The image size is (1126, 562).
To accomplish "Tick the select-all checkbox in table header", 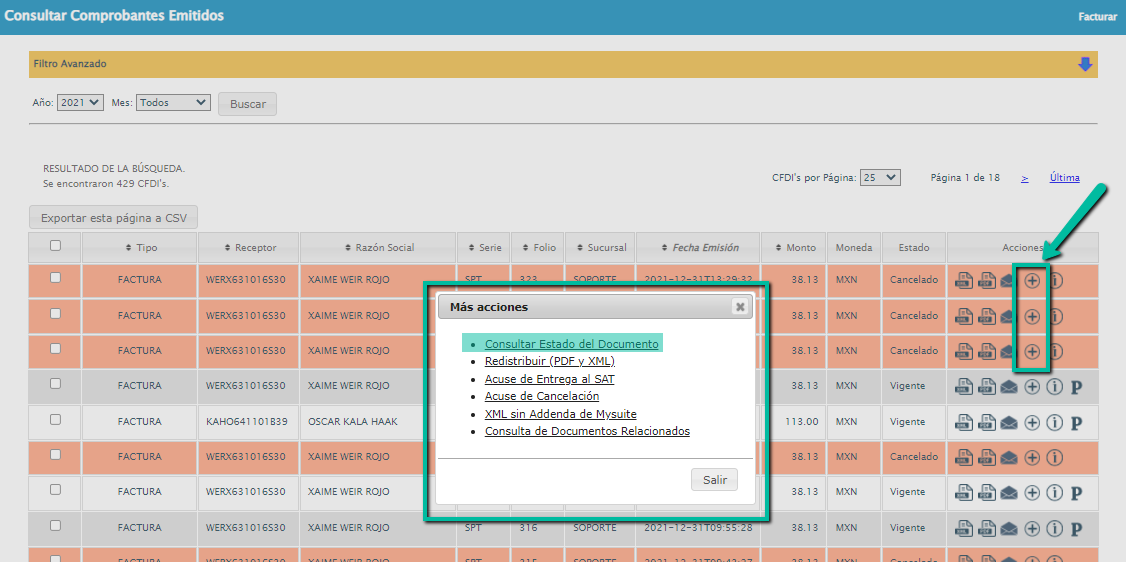I will (55, 246).
